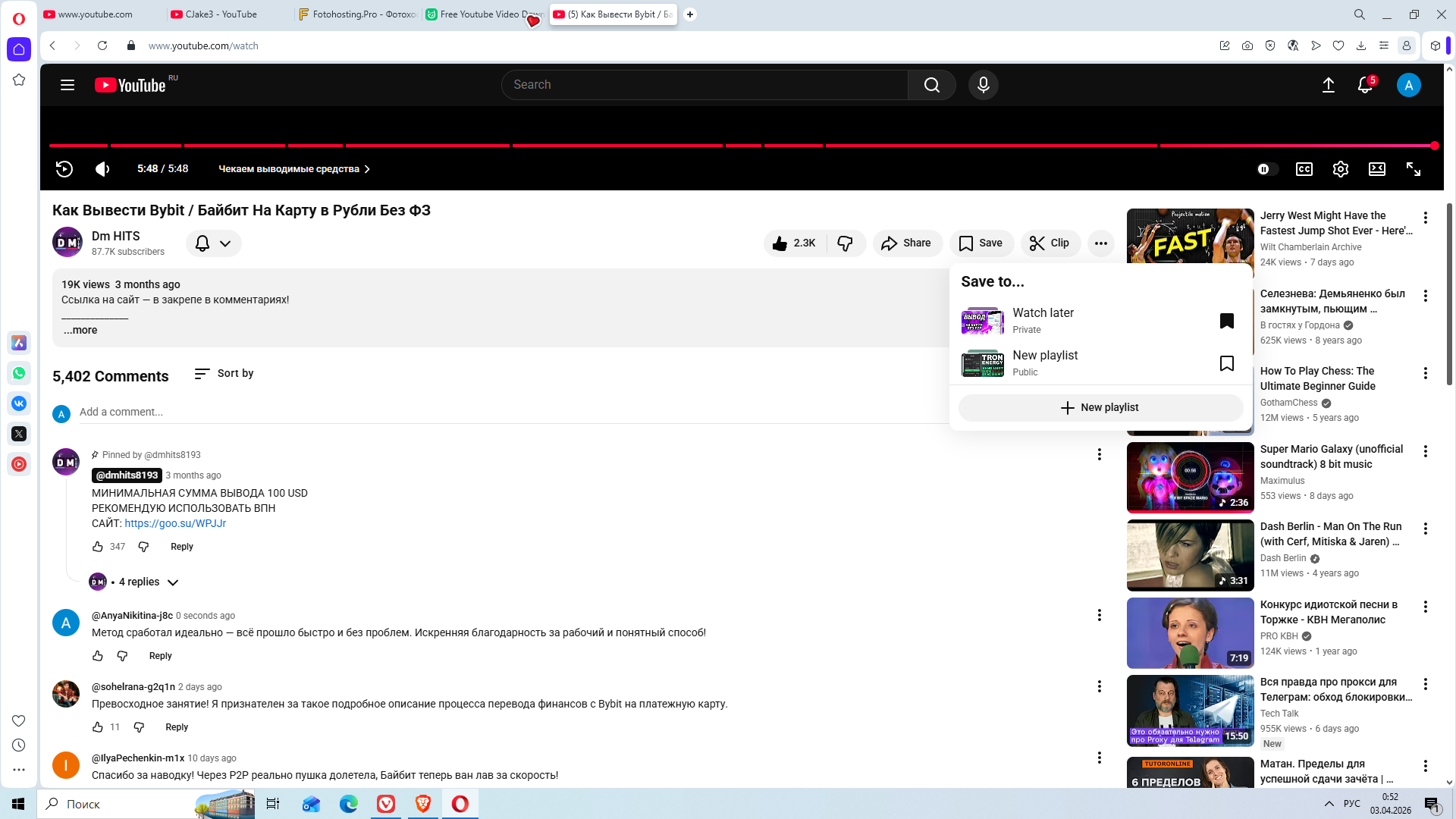Click the plus New playlist button
This screenshot has width=1456, height=819.
pyautogui.click(x=1100, y=407)
